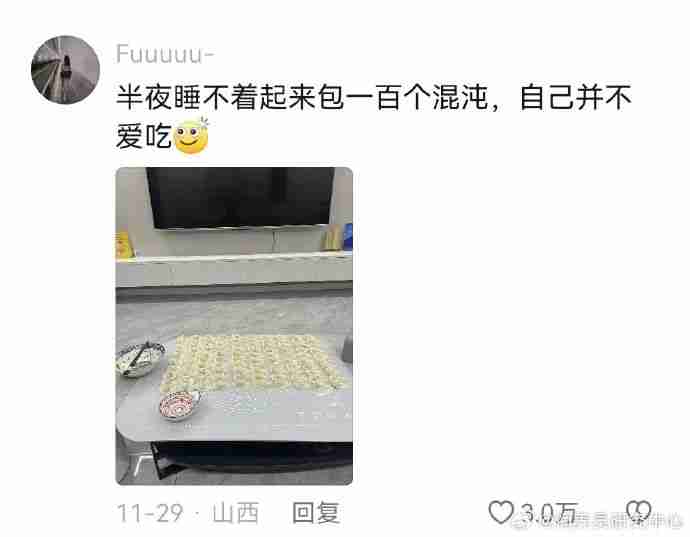Click the wonton tray in the photo
The image size is (690, 537).
[251, 364]
